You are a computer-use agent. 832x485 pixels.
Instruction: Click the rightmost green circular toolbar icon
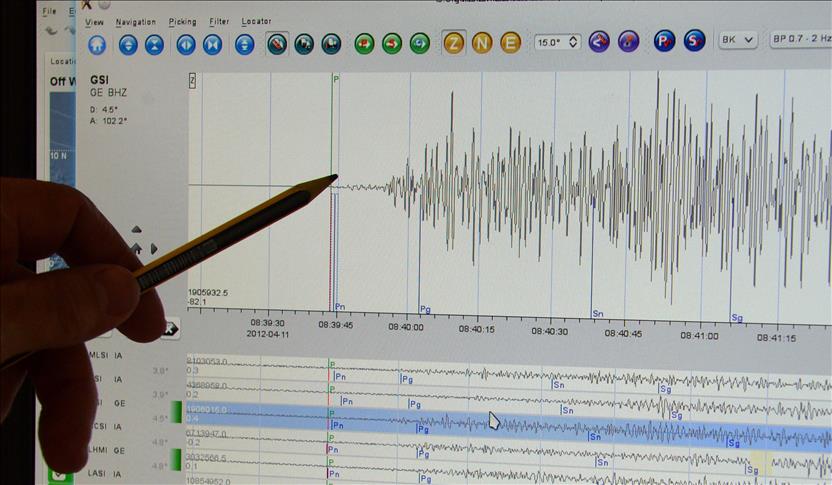tap(420, 43)
